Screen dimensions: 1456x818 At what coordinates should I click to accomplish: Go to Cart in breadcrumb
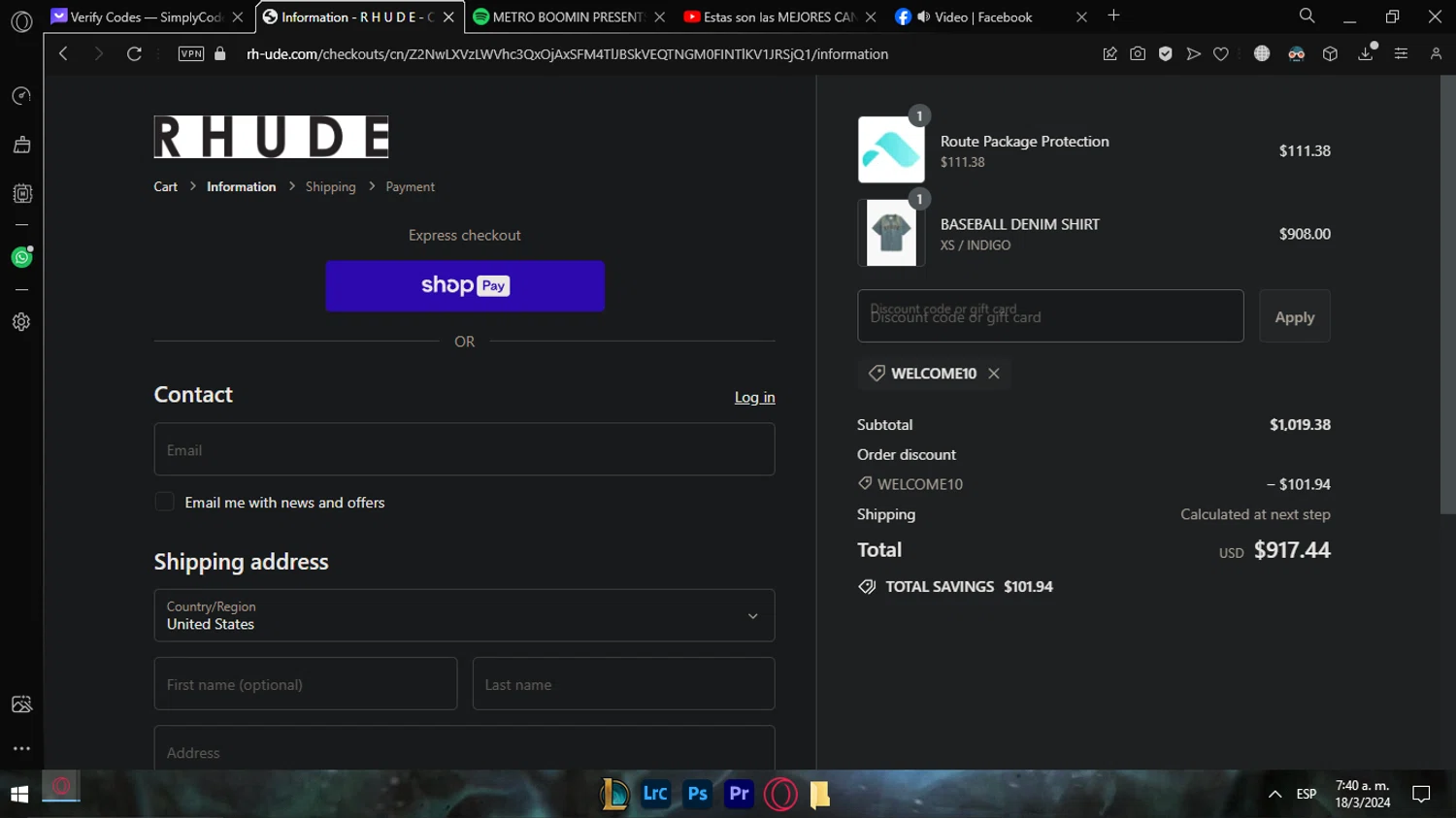[x=166, y=186]
